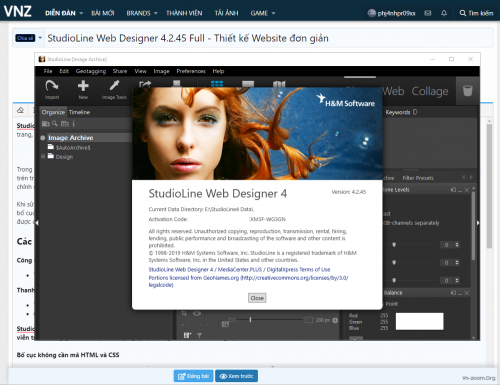Click the Đăng bài button

tap(193, 376)
